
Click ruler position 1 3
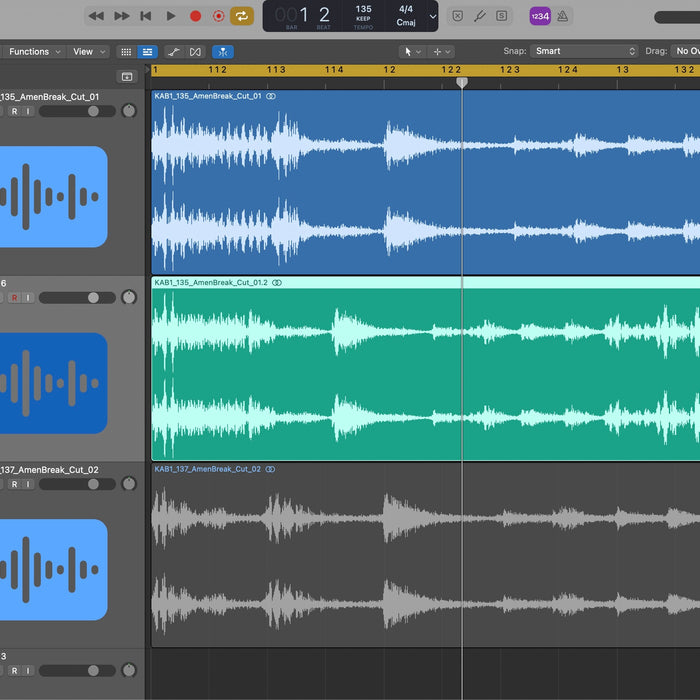(622, 70)
